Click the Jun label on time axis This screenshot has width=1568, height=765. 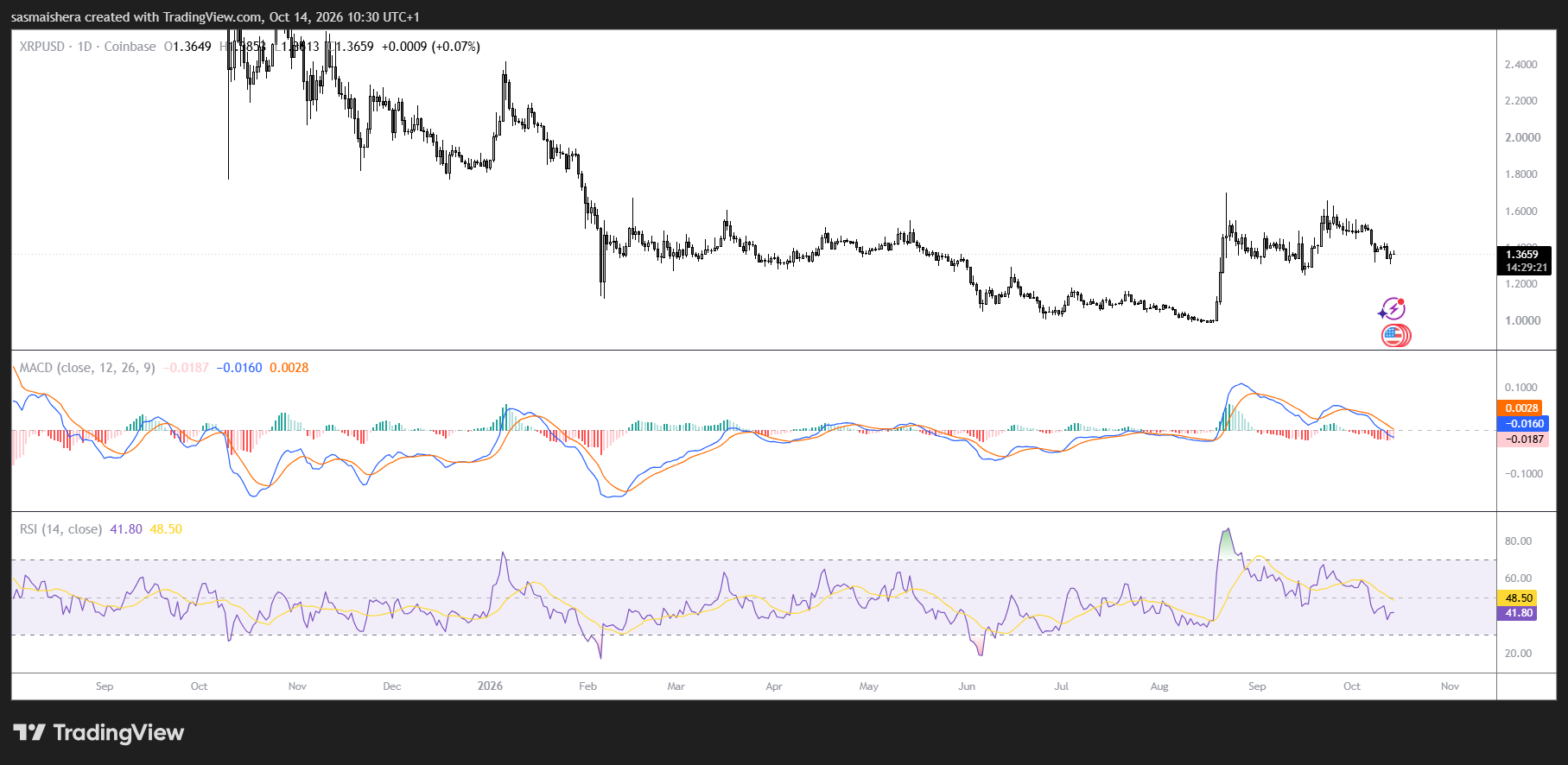(x=967, y=686)
